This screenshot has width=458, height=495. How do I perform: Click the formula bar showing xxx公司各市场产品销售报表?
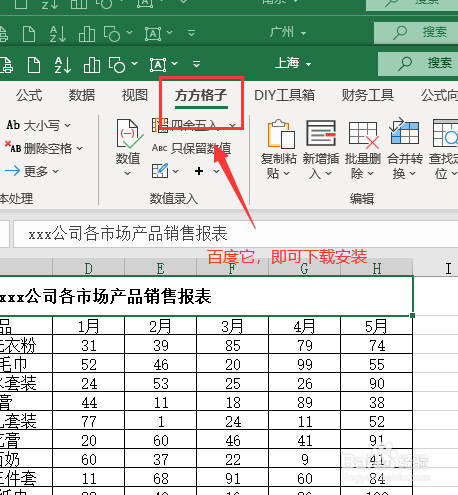point(236,233)
